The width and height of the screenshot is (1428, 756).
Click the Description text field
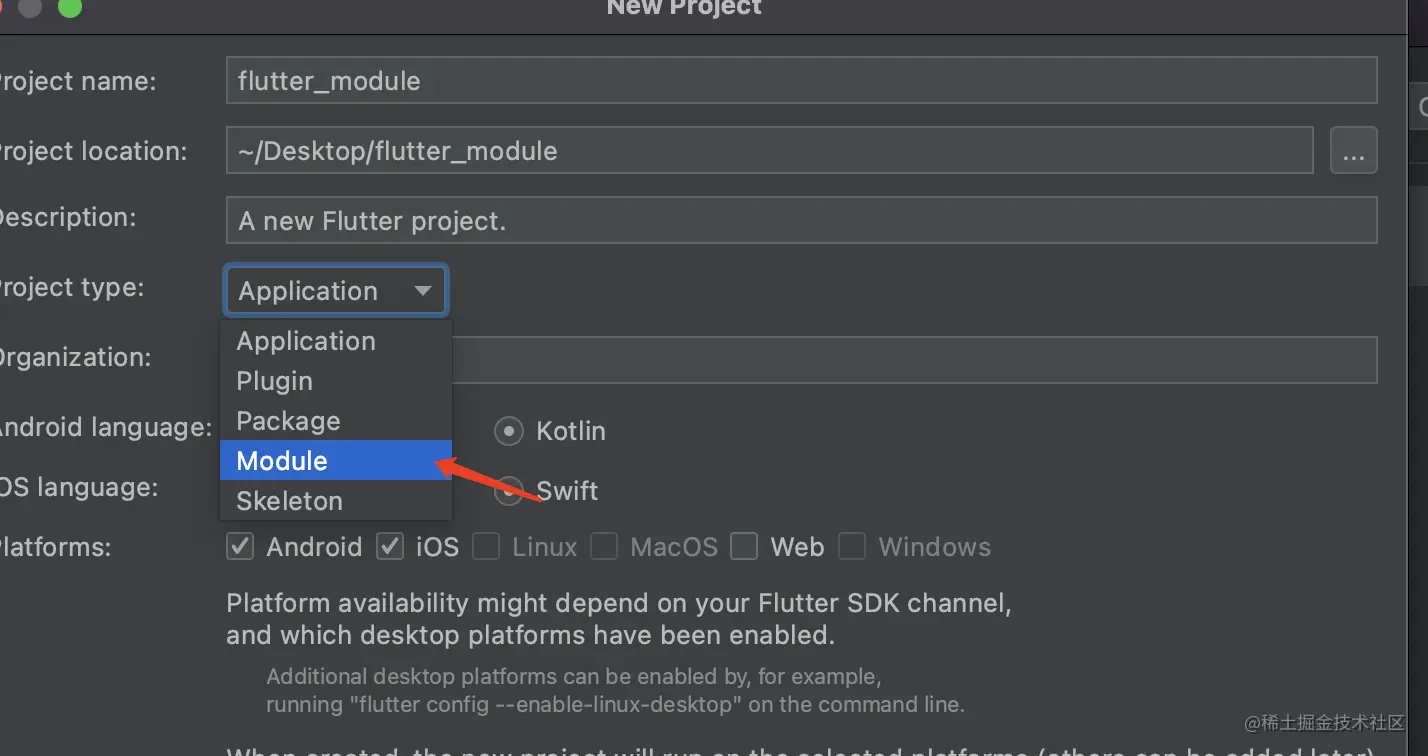coord(800,220)
